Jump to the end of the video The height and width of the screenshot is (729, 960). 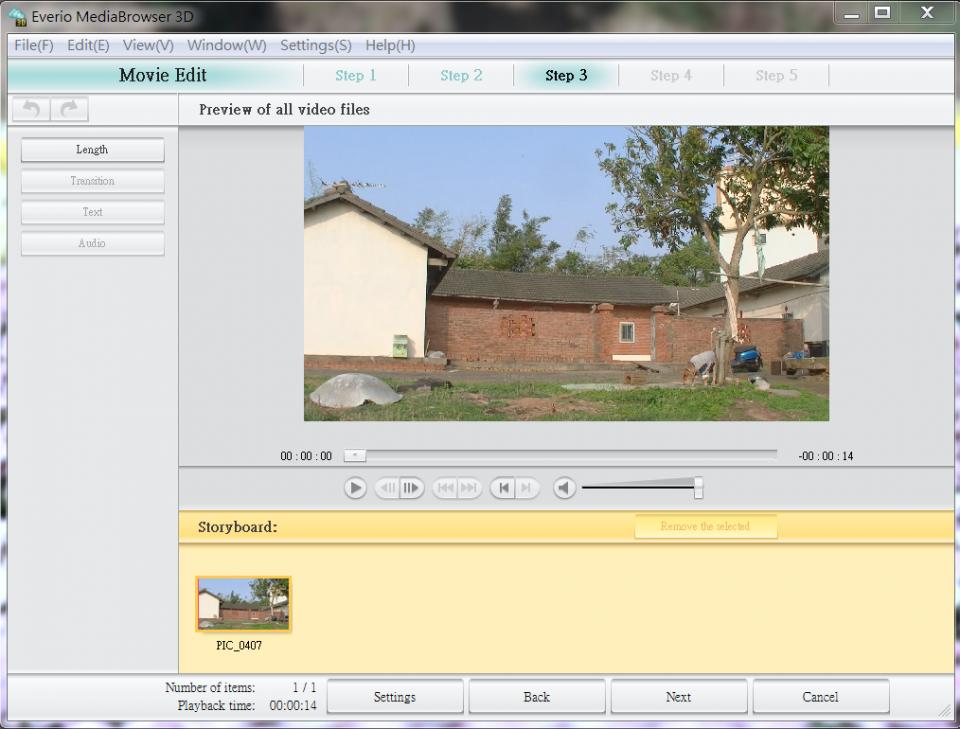point(527,488)
